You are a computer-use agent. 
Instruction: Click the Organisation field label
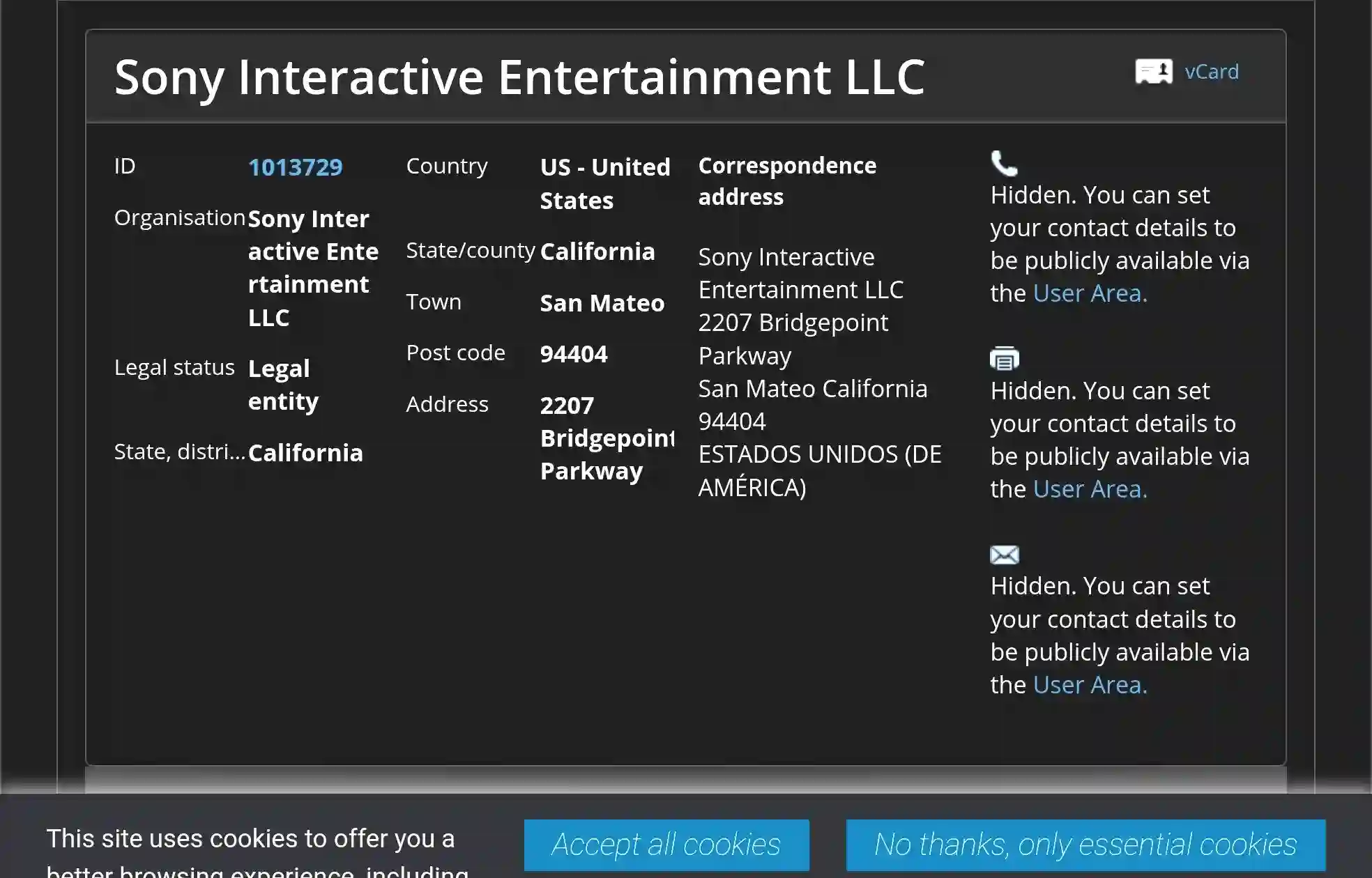180,217
